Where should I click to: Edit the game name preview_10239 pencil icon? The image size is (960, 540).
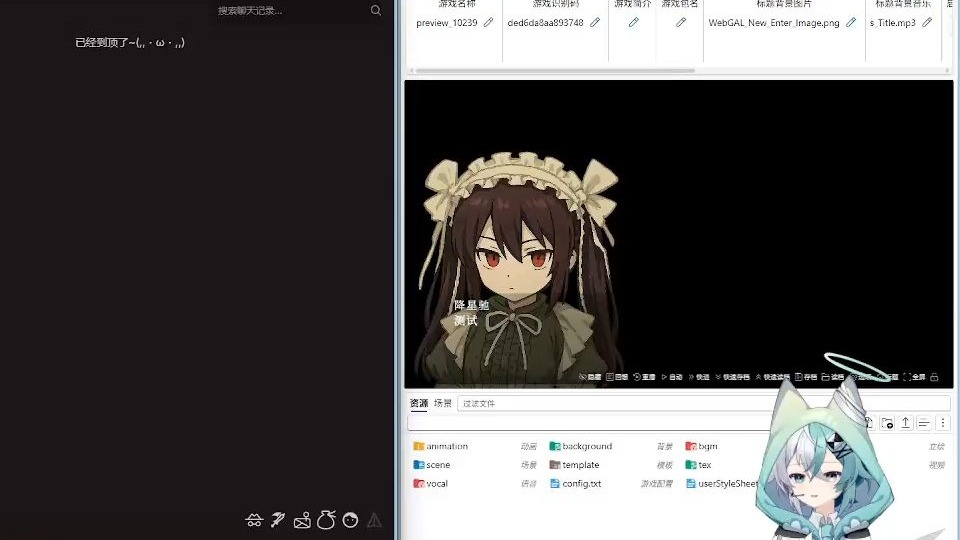[488, 22]
